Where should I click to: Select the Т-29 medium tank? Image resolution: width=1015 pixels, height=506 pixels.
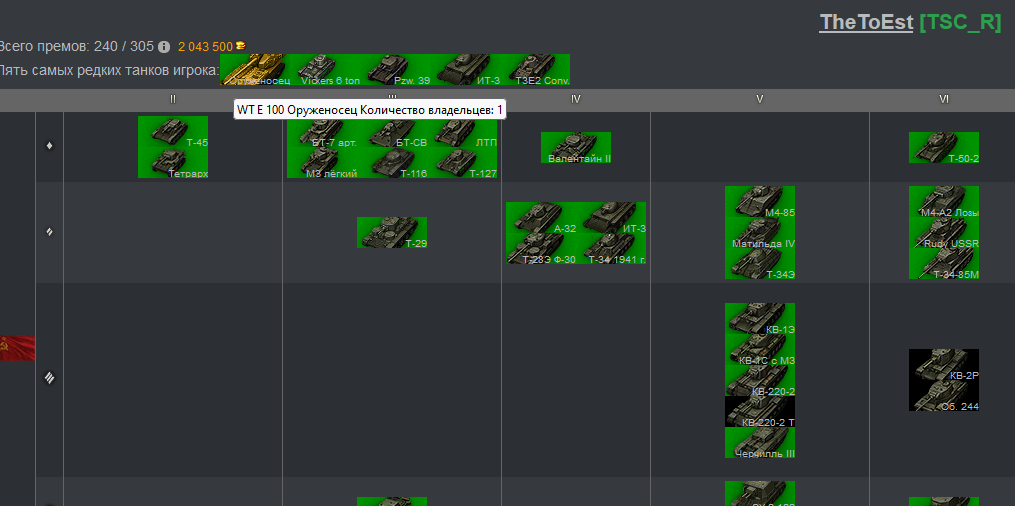pos(392,232)
